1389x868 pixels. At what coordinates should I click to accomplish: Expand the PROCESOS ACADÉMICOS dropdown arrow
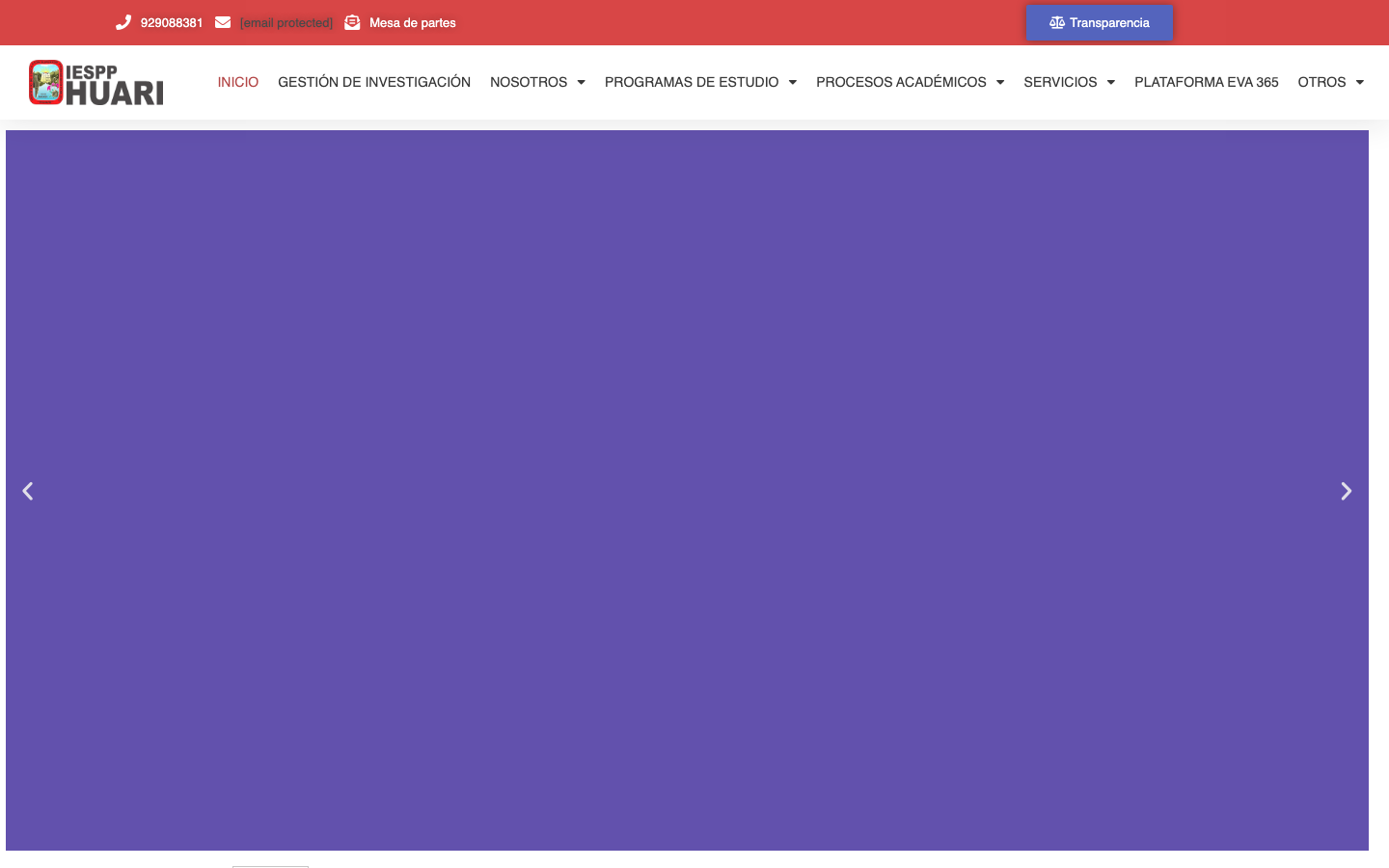click(1000, 83)
